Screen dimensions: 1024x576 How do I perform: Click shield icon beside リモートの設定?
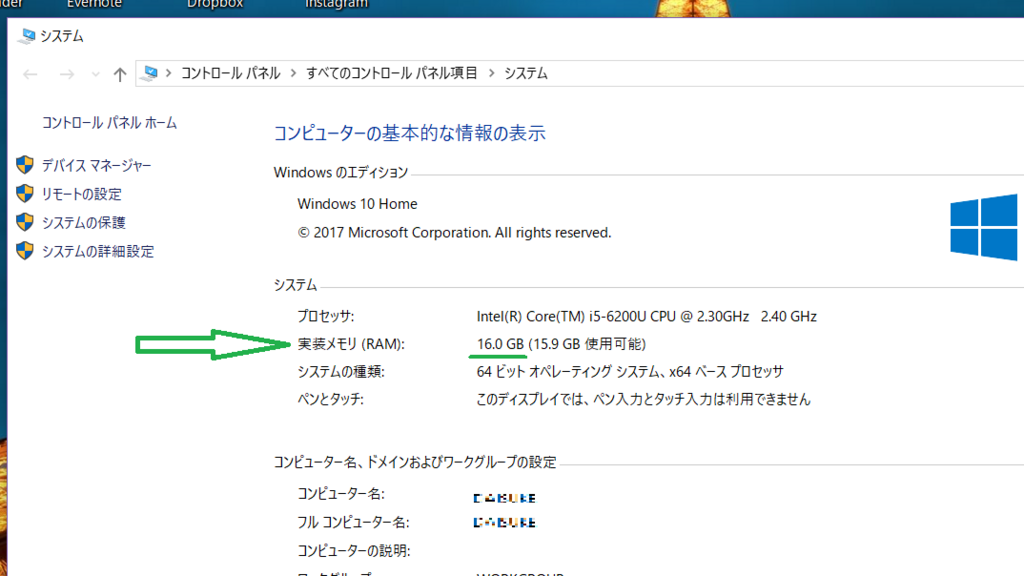tap(25, 193)
